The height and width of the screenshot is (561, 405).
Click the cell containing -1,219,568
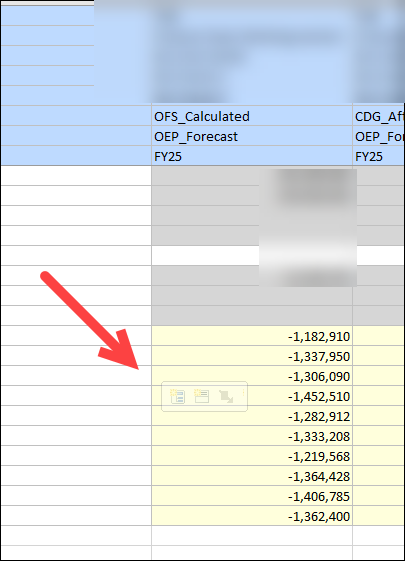pos(252,456)
